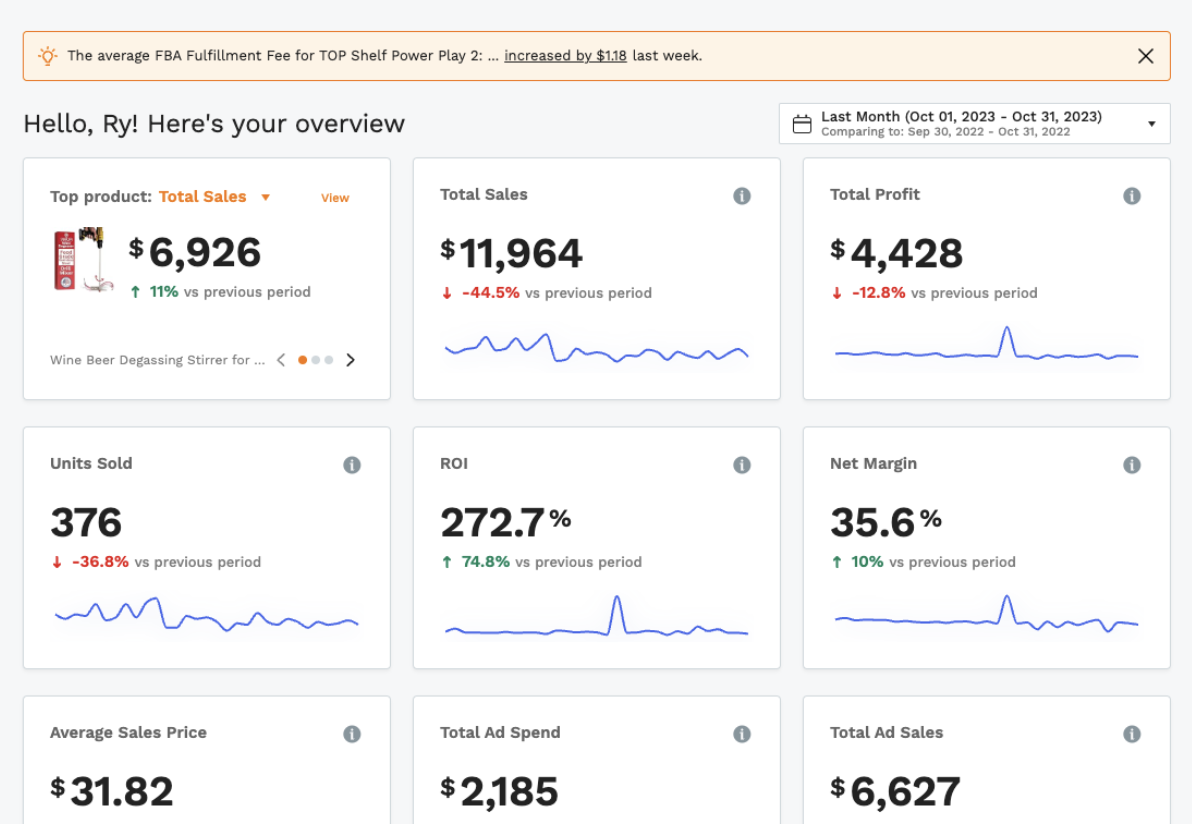Open info tooltip for Net Margin
Screen dimensions: 1192x824
click(x=1132, y=465)
